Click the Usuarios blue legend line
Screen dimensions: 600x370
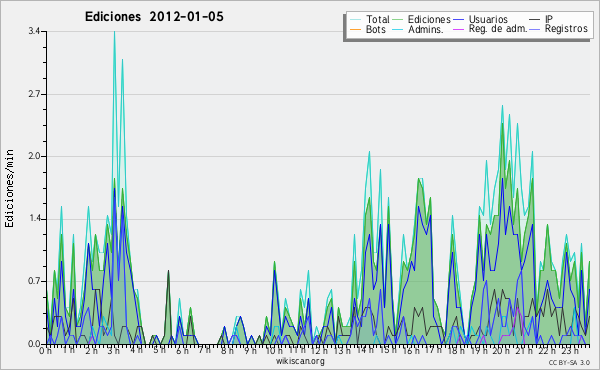(x=458, y=20)
